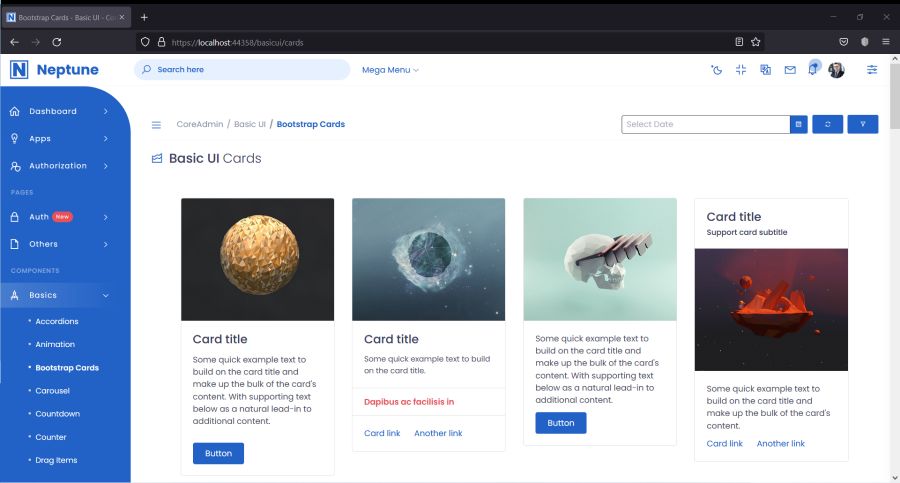The height and width of the screenshot is (483, 900).
Task: Click the Select Date input field
Action: point(705,124)
